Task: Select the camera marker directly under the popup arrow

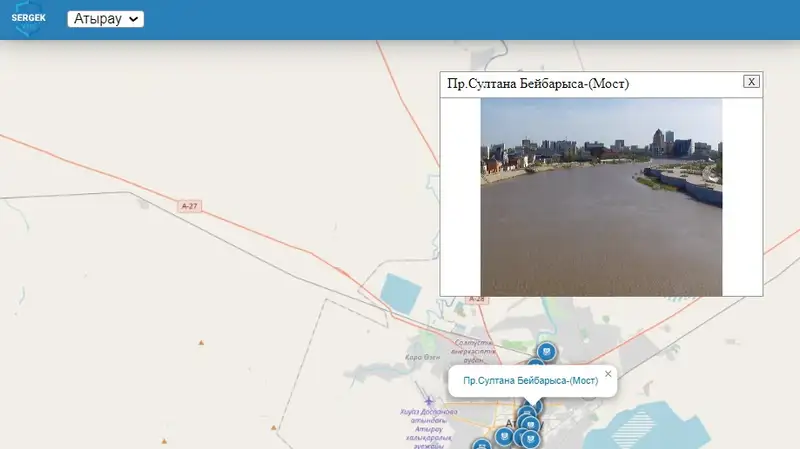Action: (x=527, y=415)
